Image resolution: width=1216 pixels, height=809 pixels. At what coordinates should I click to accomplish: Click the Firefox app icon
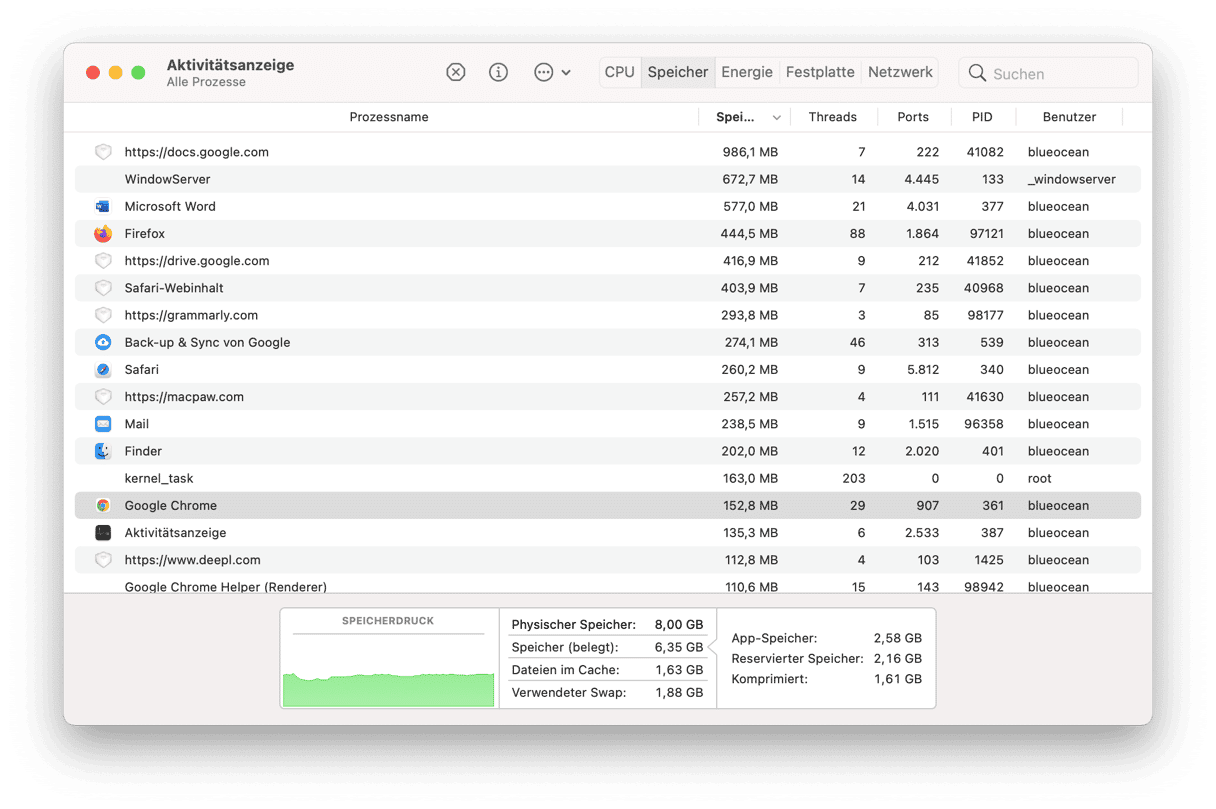103,234
